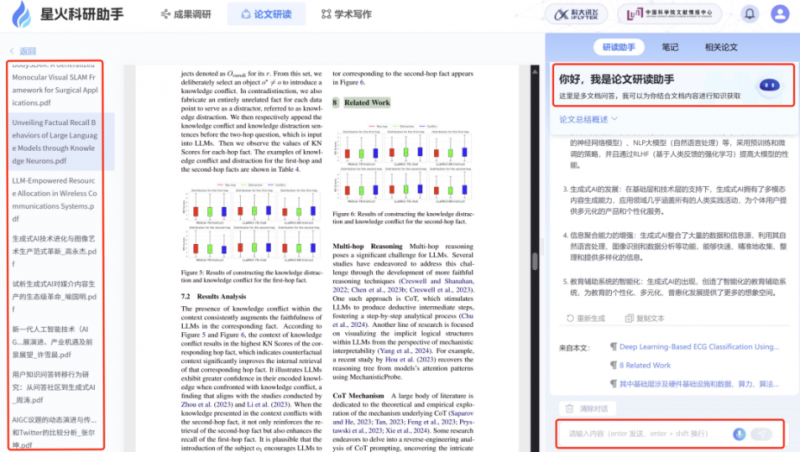Open the user profile avatar
The height and width of the screenshot is (452, 800).
pos(780,14)
